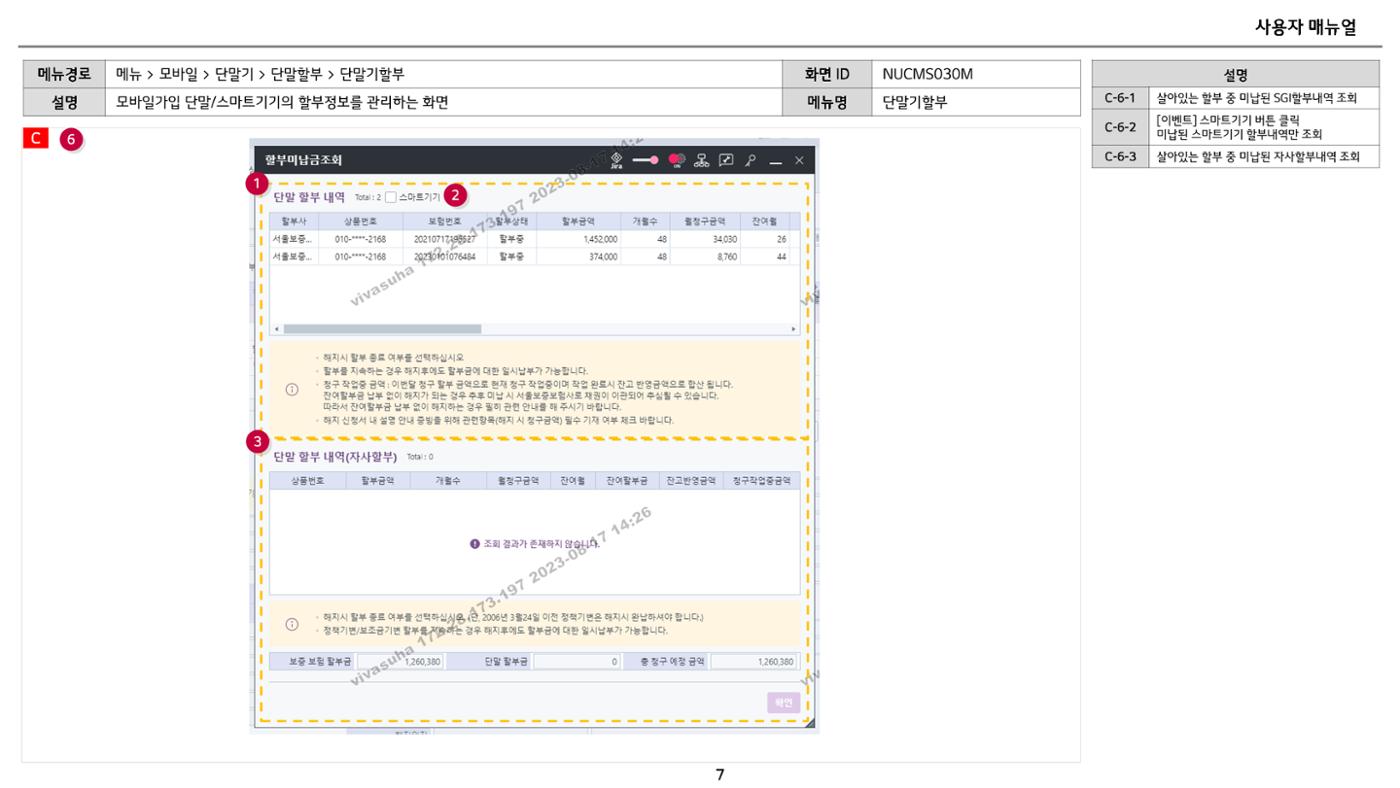Click the 잔여할부금 header in 자사할부 table

627,480
